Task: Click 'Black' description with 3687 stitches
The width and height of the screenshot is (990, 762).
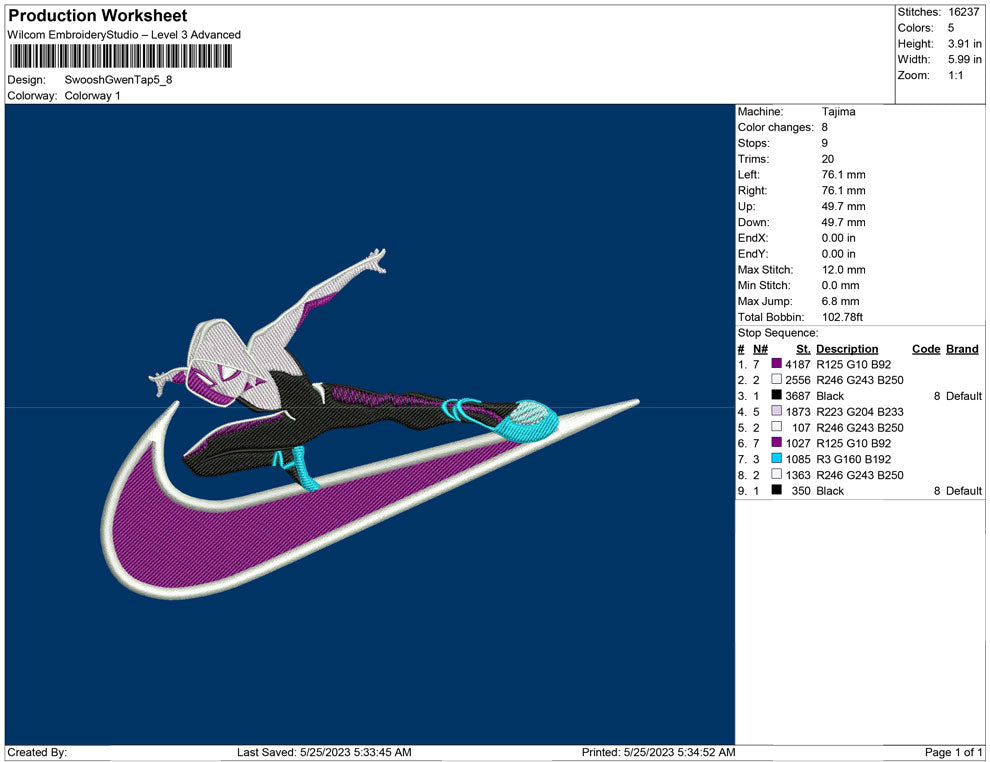Action: (830, 396)
